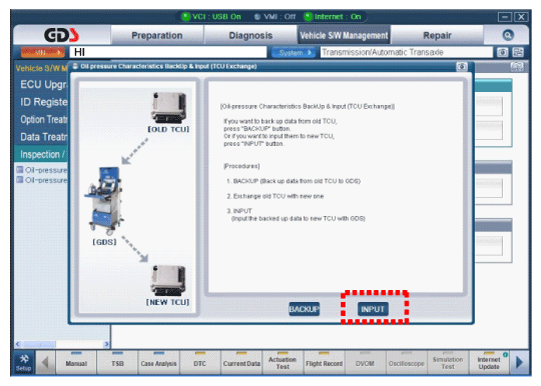Open Manual from bottom toolbar
Image resolution: width=541 pixels, height=386 pixels.
point(76,363)
